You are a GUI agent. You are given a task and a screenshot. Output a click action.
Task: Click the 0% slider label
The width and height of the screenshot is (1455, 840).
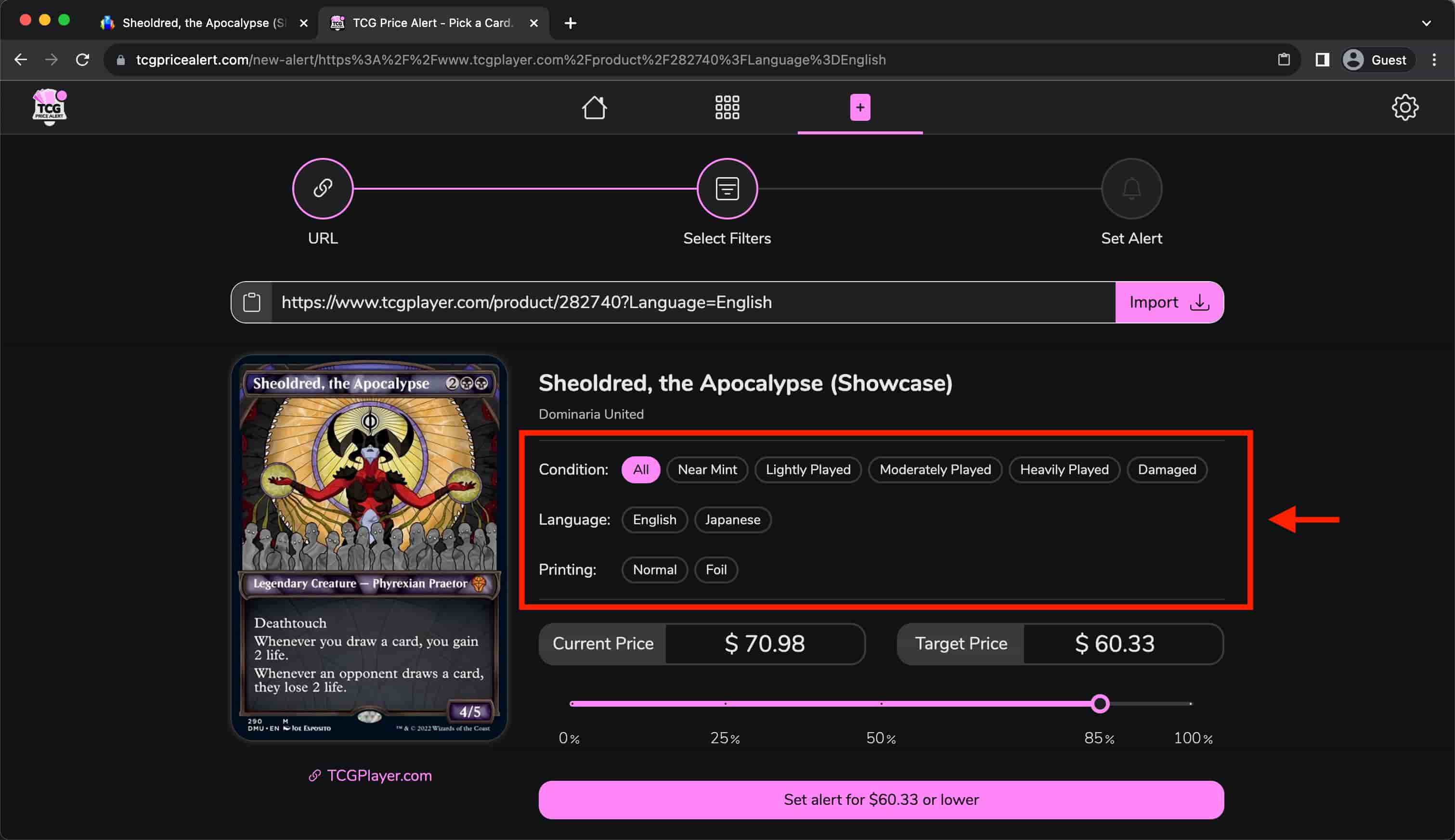tap(569, 738)
